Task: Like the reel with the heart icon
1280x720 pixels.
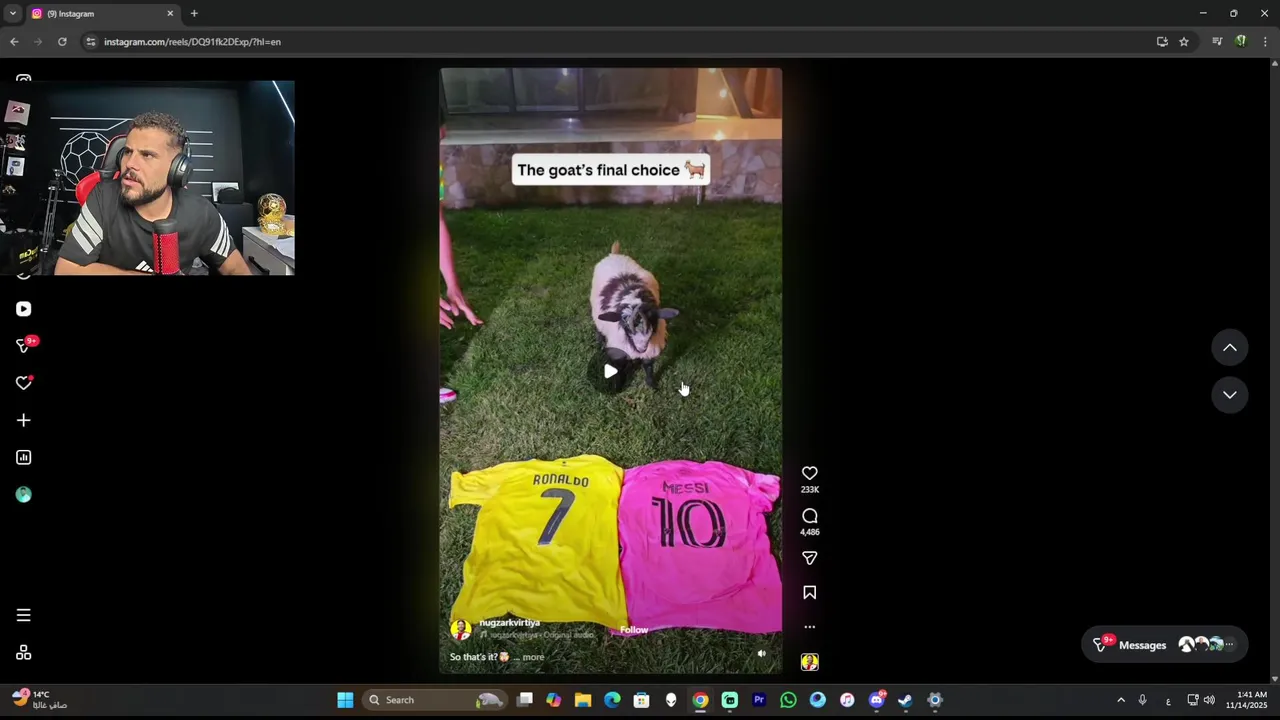Action: [x=810, y=473]
